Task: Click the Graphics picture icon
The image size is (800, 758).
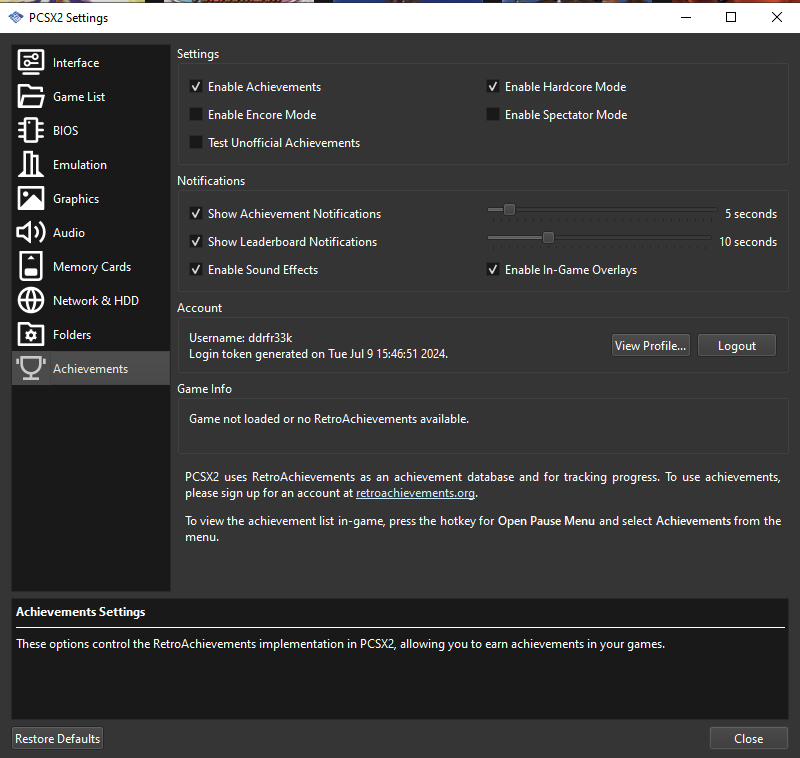Action: [31, 198]
